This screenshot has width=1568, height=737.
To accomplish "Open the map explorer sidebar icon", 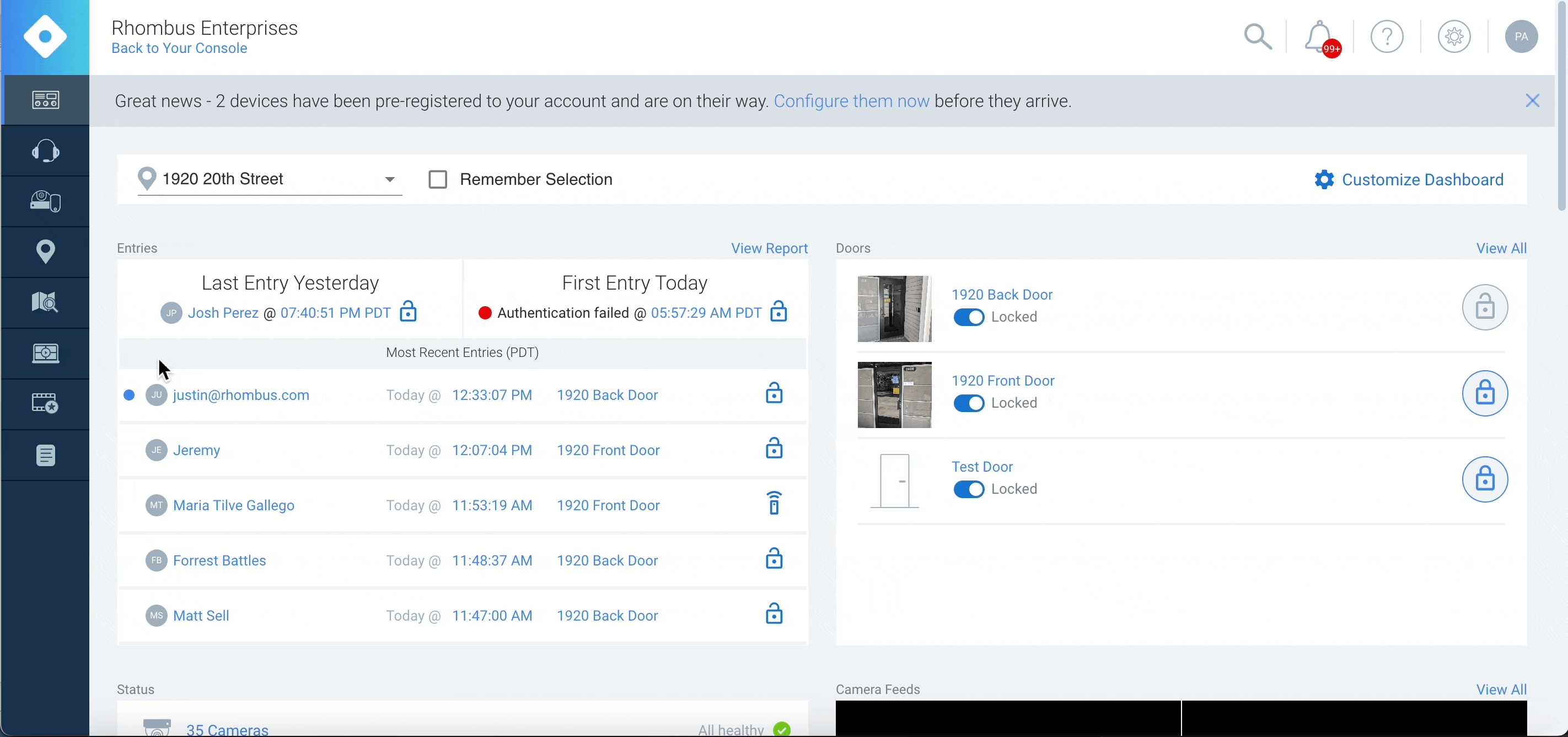I will tap(45, 302).
